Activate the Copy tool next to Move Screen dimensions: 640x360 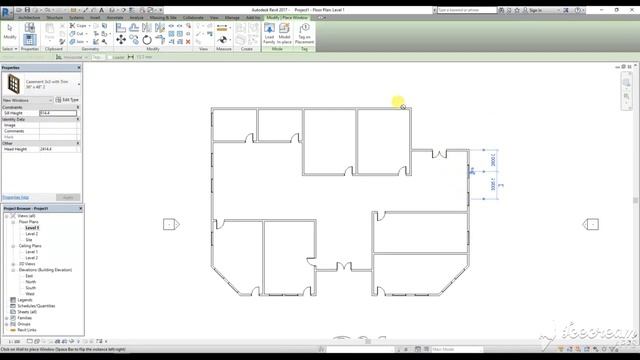tap(134, 40)
